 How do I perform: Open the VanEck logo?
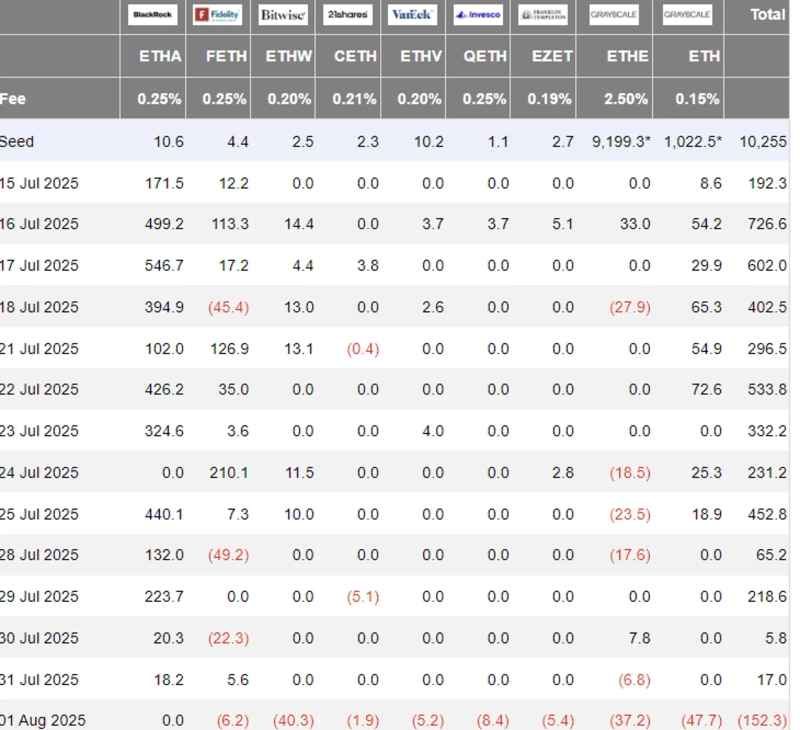[x=413, y=15]
